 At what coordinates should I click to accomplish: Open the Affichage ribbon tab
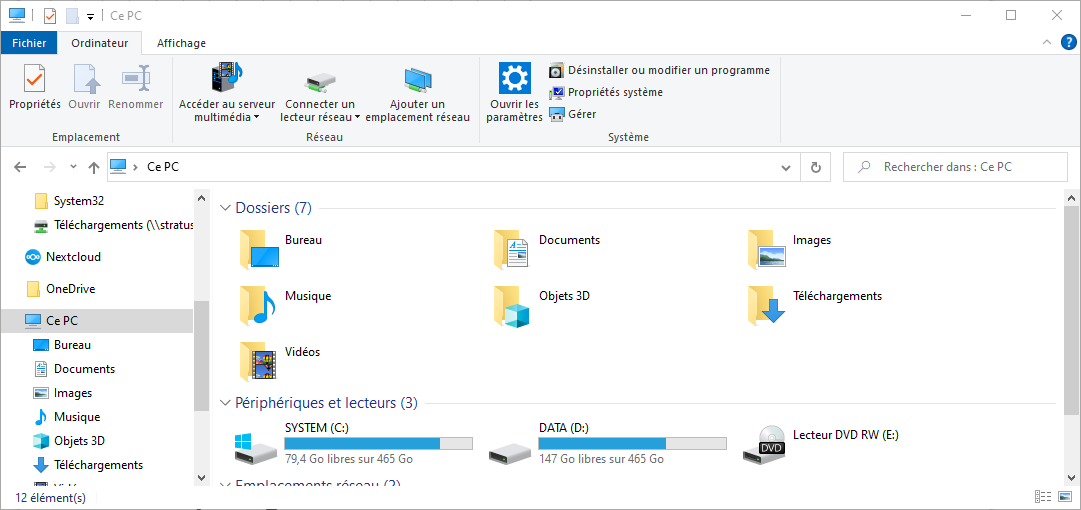[181, 43]
